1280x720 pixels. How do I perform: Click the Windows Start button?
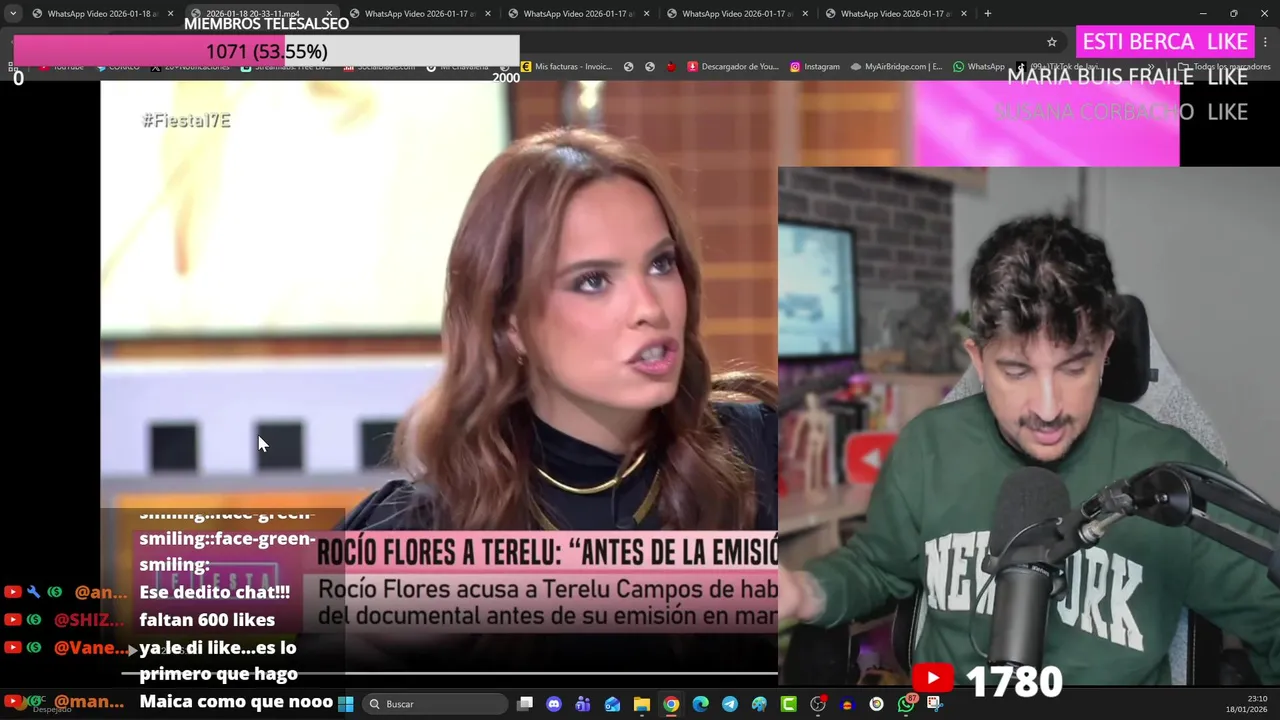(x=346, y=704)
